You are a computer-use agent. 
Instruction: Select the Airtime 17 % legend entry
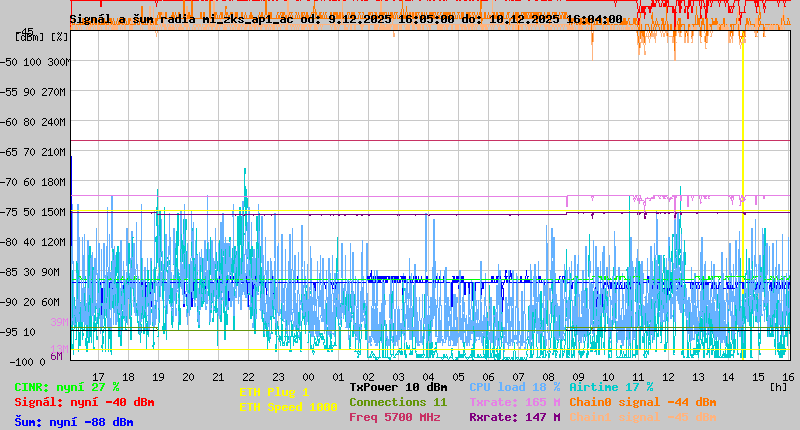click(611, 387)
